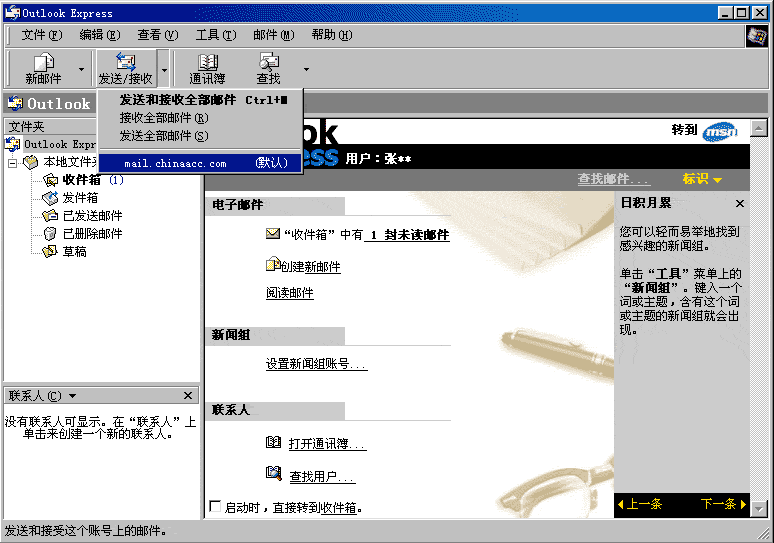This screenshot has width=774, height=543.
Task: Open the 标识 dropdown
Action: [x=702, y=179]
